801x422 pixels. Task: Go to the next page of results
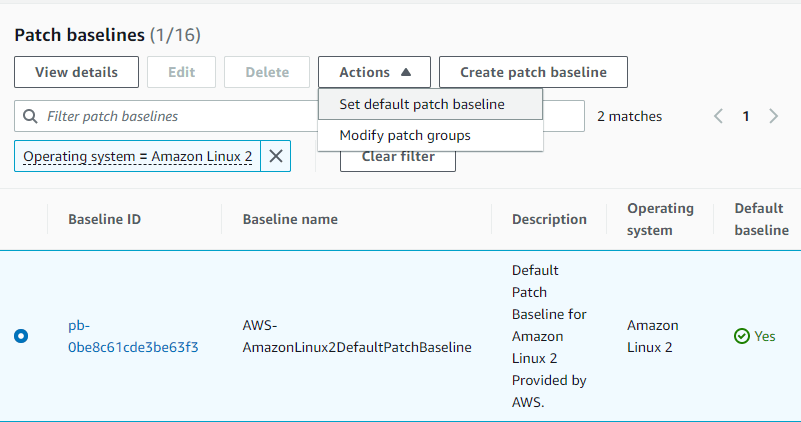click(773, 116)
